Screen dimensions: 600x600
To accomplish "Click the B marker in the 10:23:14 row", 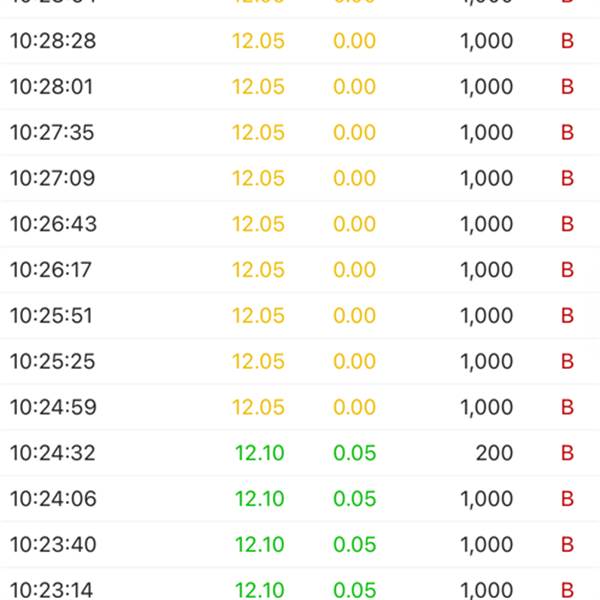I will click(567, 590).
